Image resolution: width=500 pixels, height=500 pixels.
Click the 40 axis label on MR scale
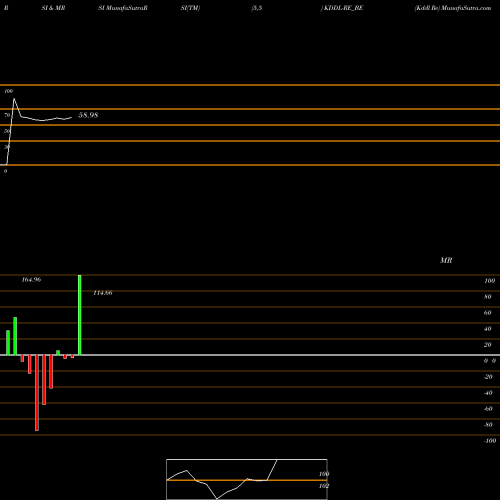tap(488, 329)
